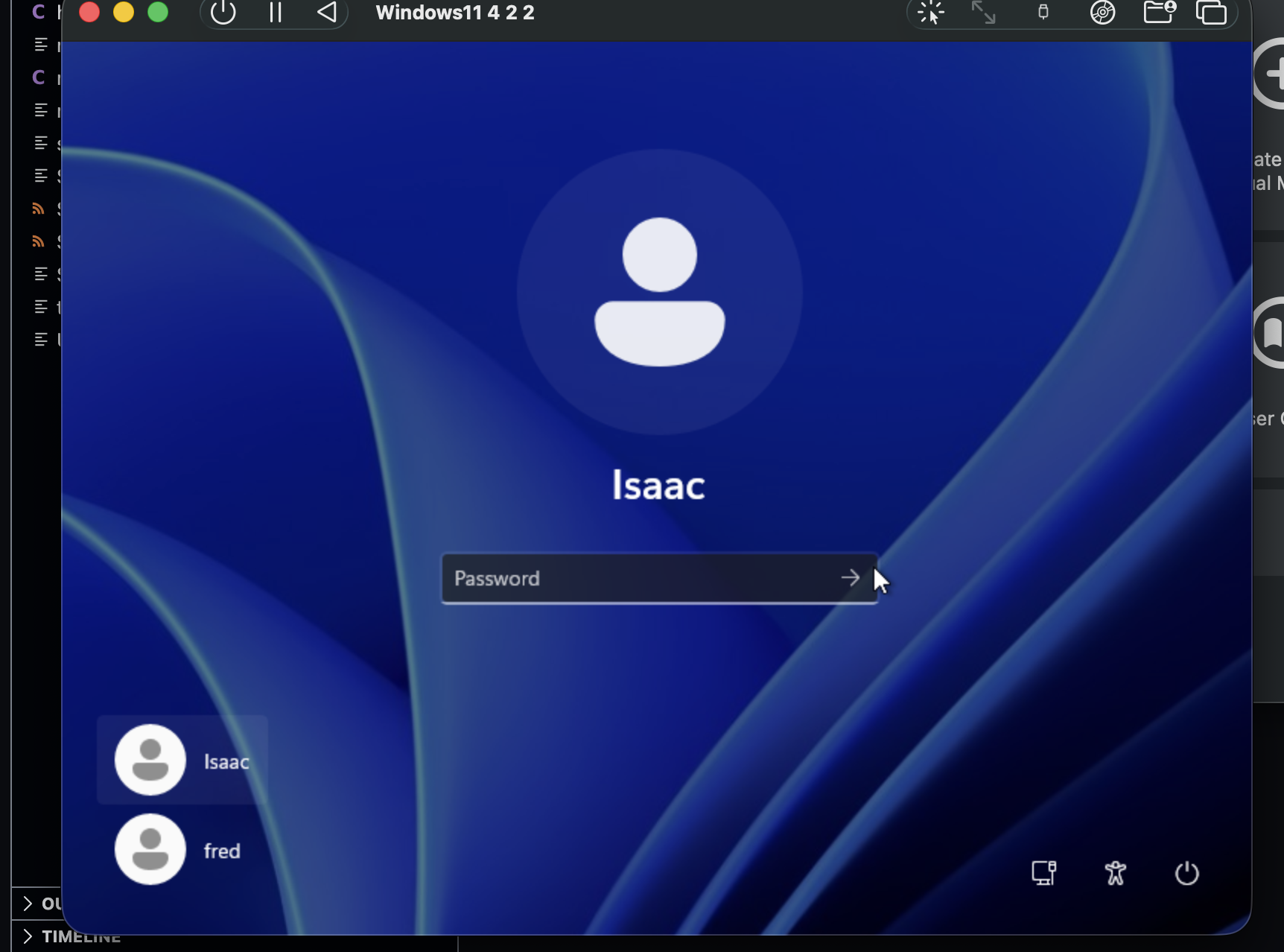This screenshot has height=952, width=1284.
Task: Select Isaac's small avatar in user list
Action: [150, 760]
